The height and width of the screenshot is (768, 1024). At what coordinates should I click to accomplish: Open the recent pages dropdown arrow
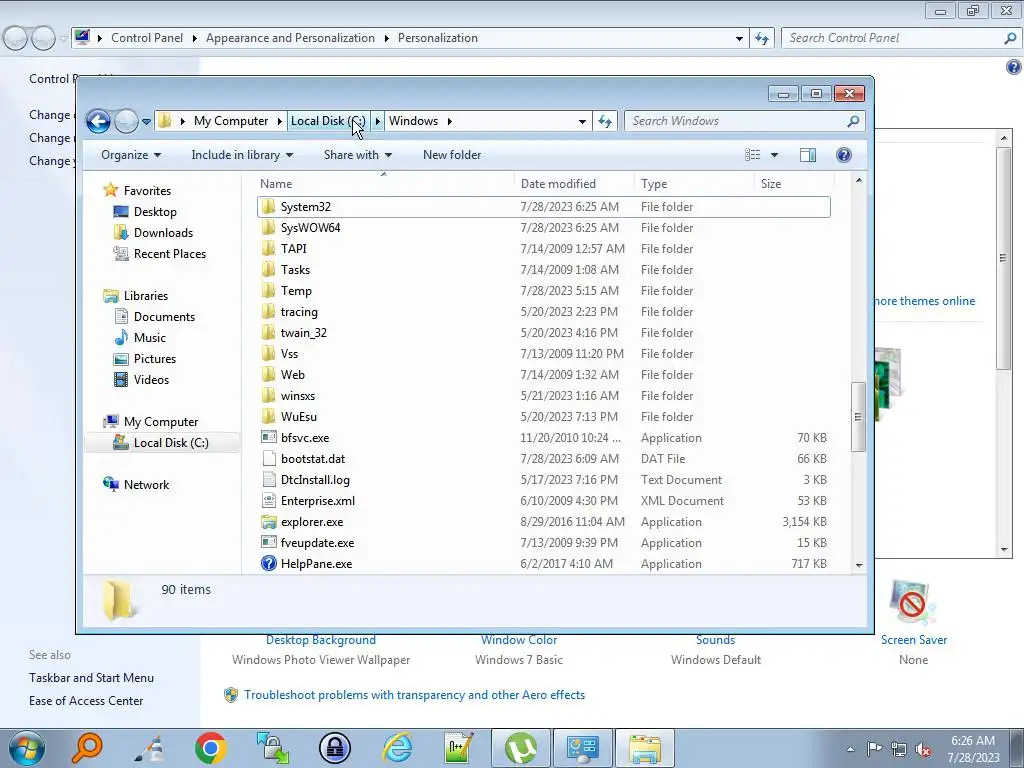[146, 121]
